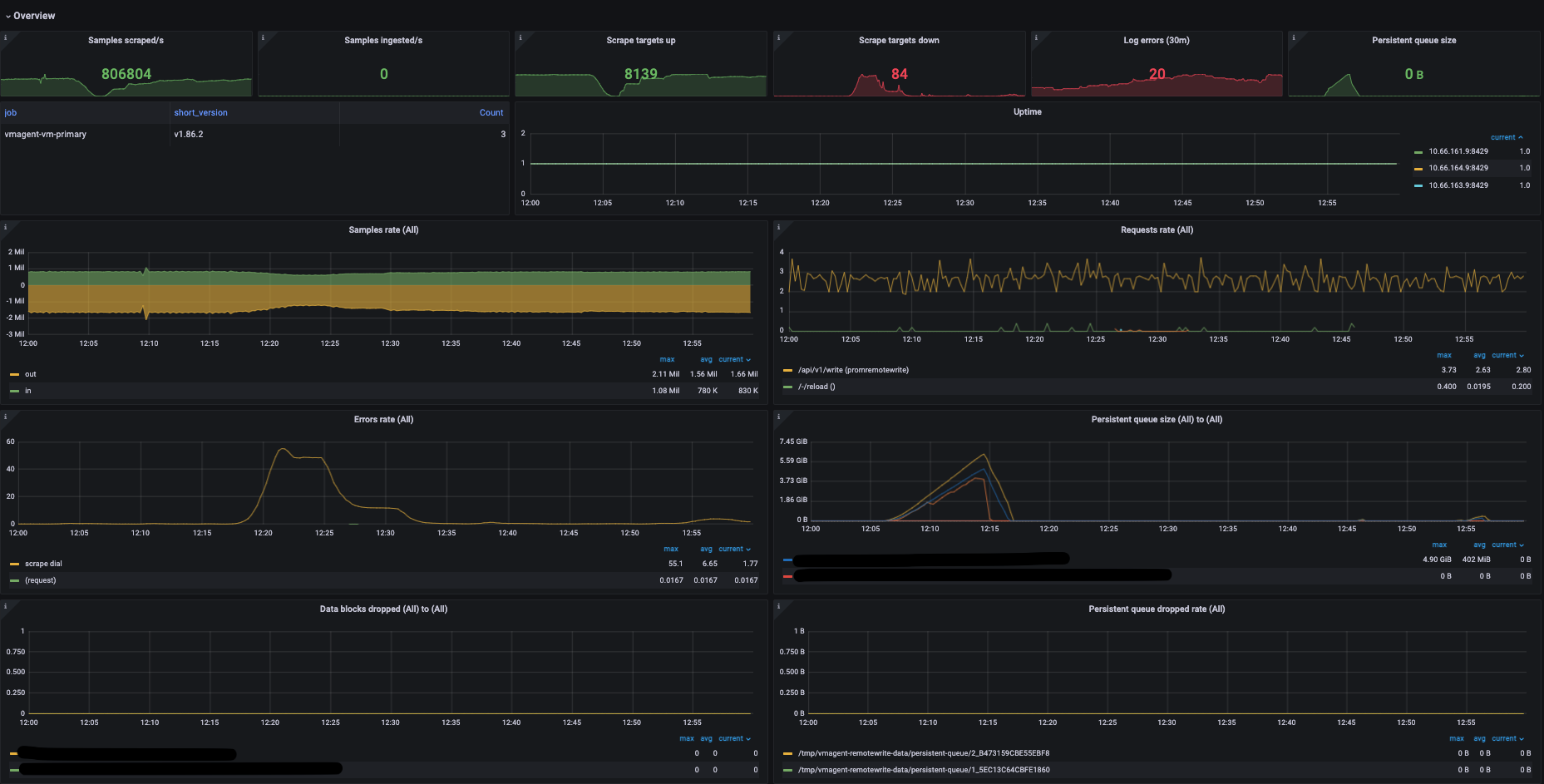Sort the table by the Count column
This screenshot has height=784, width=1544.
(491, 112)
